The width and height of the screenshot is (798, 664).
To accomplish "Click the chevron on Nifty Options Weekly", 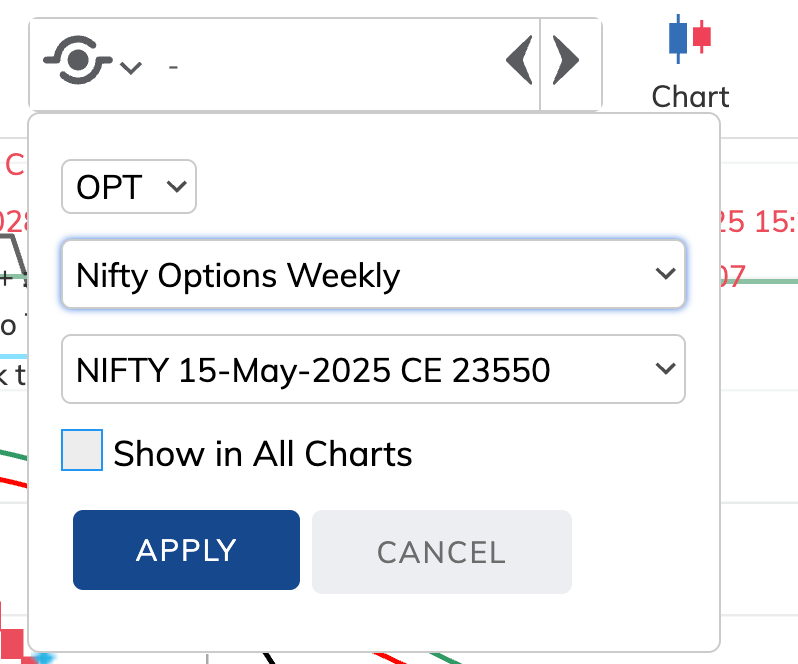I will [664, 275].
